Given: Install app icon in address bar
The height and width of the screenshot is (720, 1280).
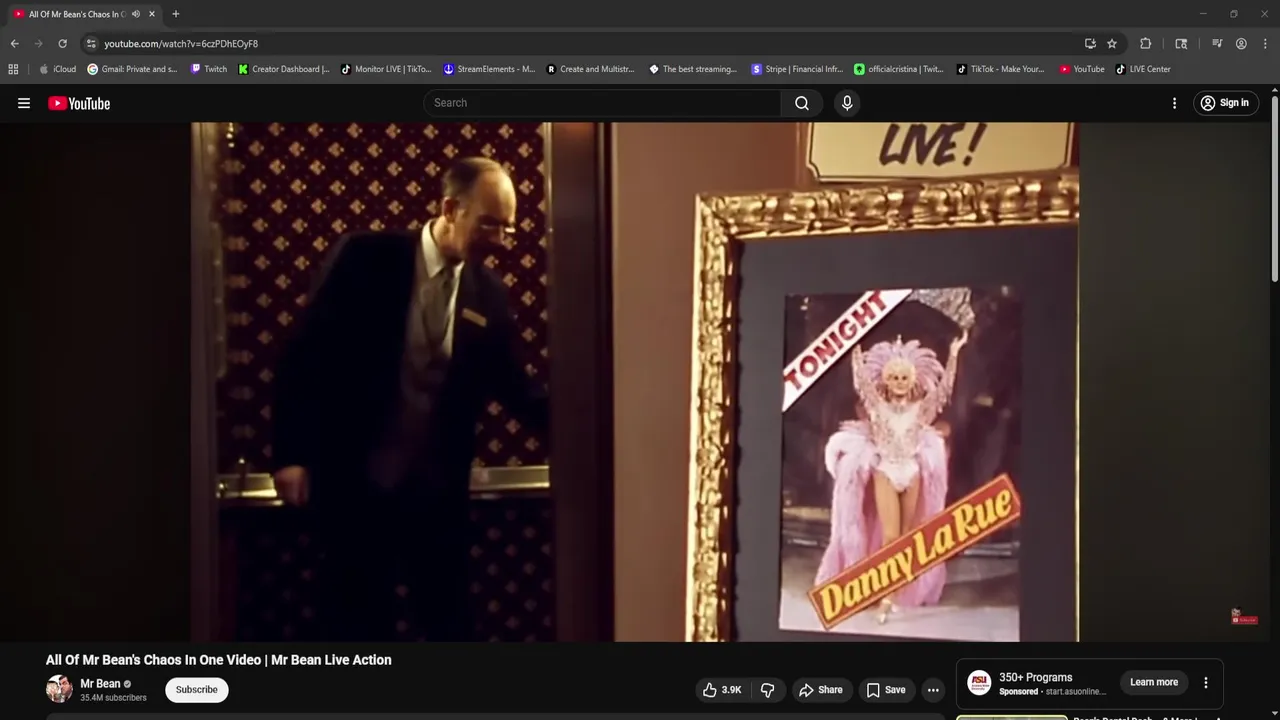Looking at the screenshot, I should [1090, 44].
